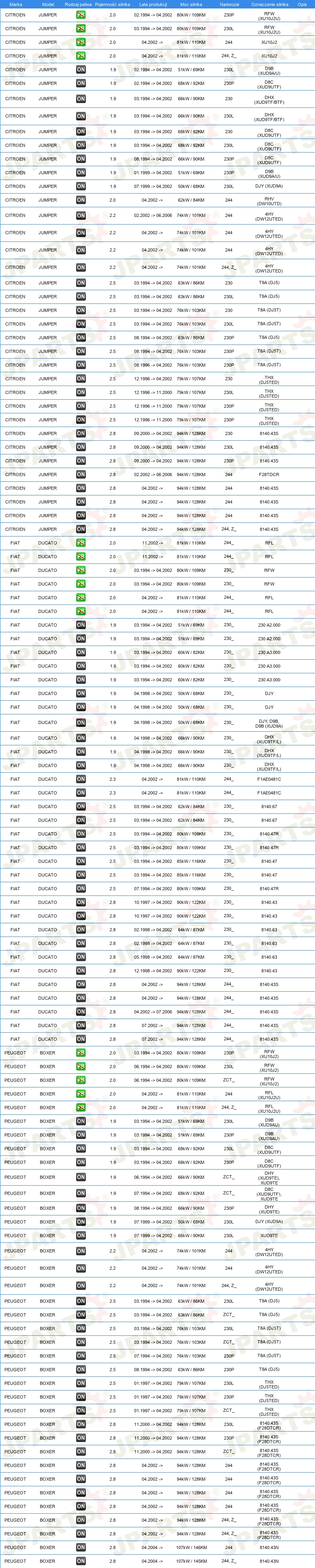Screen dimensions: 315x1568
Task: Click '02.2002 -> 06.2006' date in Citroen 2.2 row
Action: click(x=153, y=215)
